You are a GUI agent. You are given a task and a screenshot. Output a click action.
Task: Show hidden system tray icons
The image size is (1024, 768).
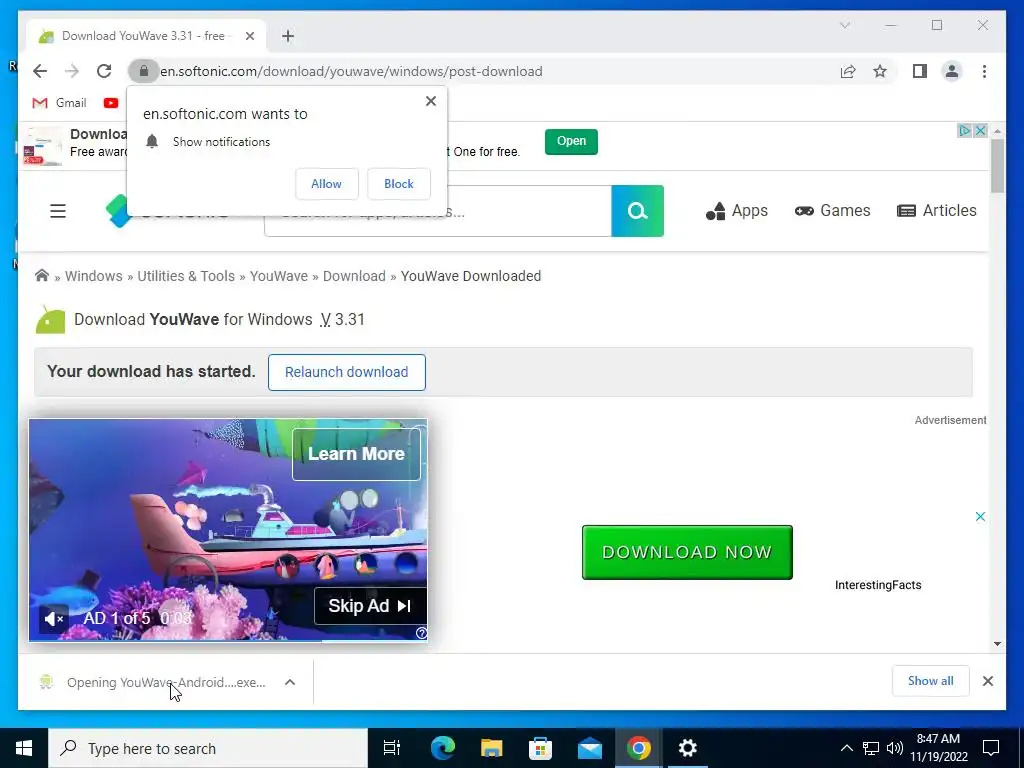pos(846,748)
